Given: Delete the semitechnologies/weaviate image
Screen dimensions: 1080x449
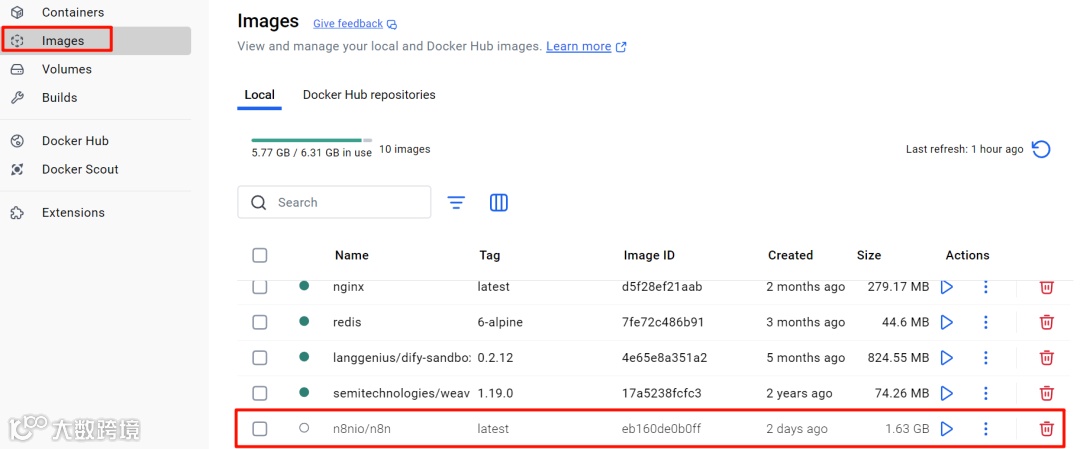Looking at the screenshot, I should pos(1046,393).
